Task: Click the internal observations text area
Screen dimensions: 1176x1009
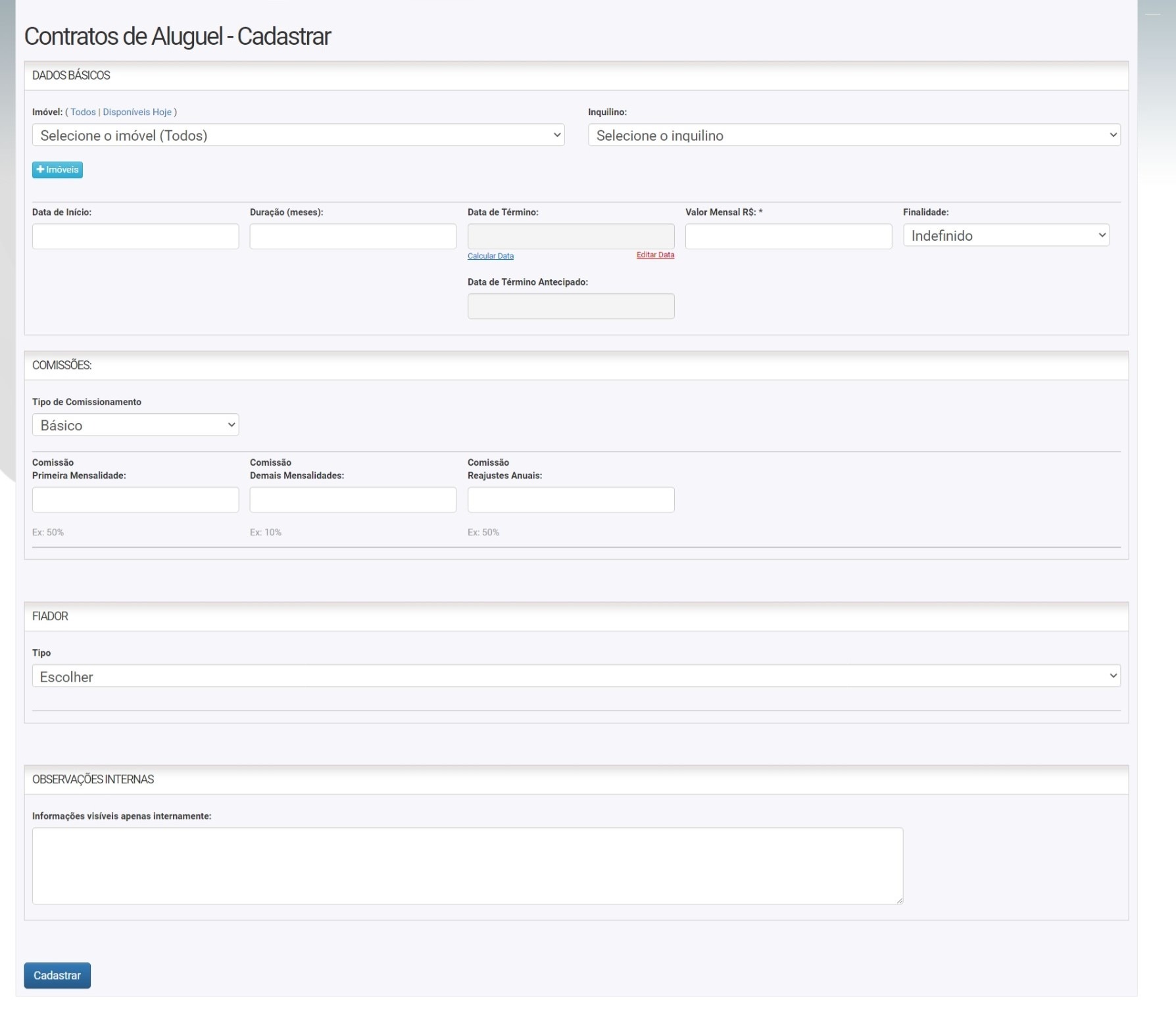Action: [467, 866]
